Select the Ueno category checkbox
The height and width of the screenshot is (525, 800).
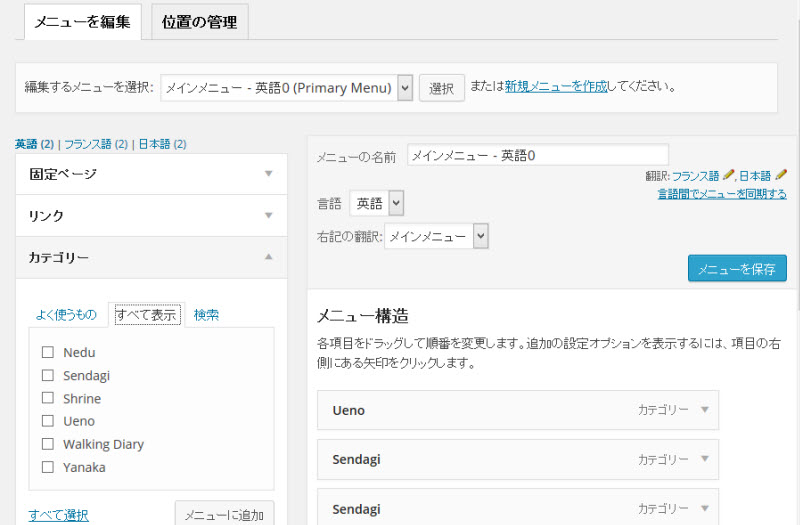point(47,420)
